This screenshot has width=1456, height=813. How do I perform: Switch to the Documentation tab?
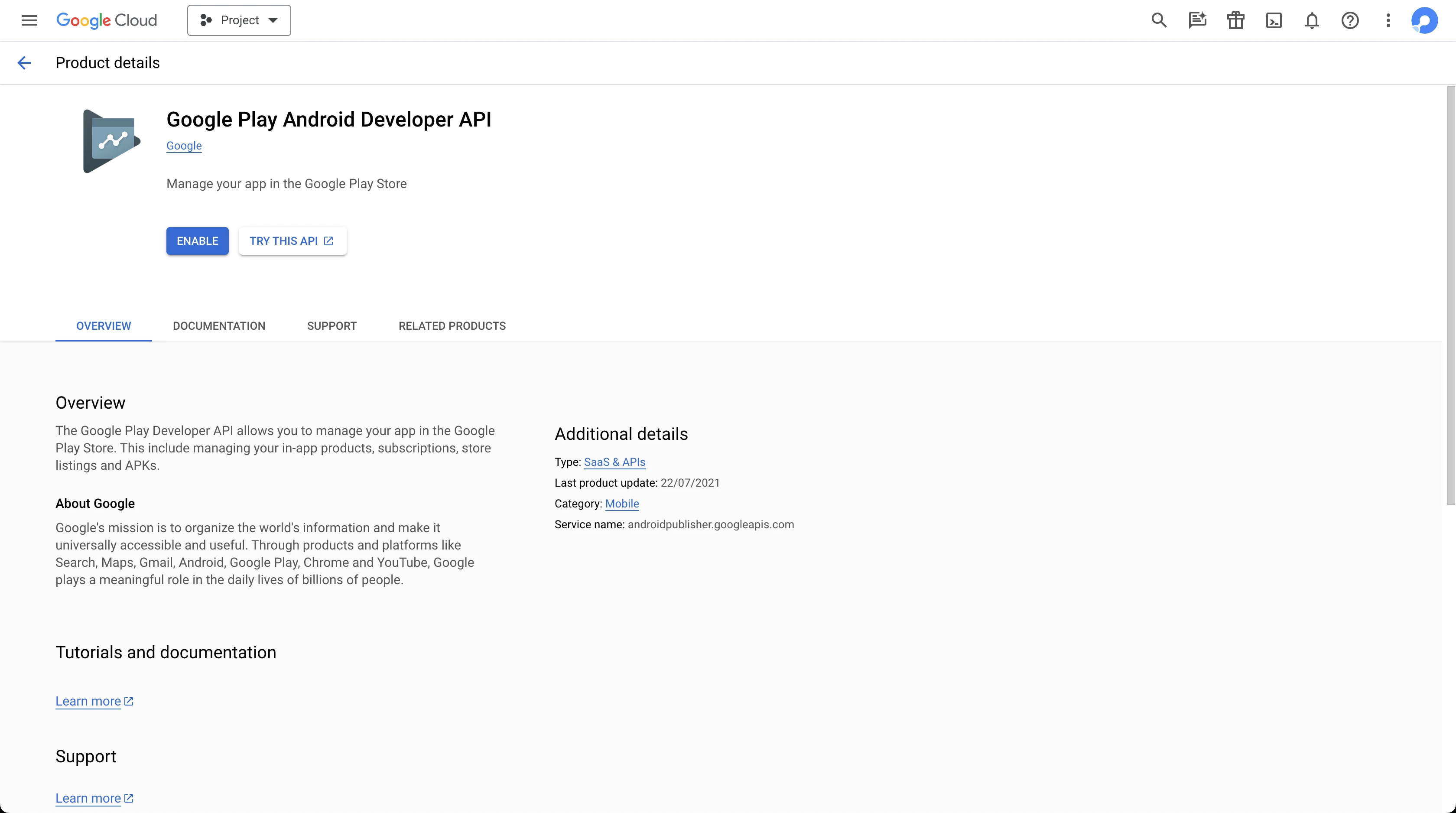(x=219, y=326)
